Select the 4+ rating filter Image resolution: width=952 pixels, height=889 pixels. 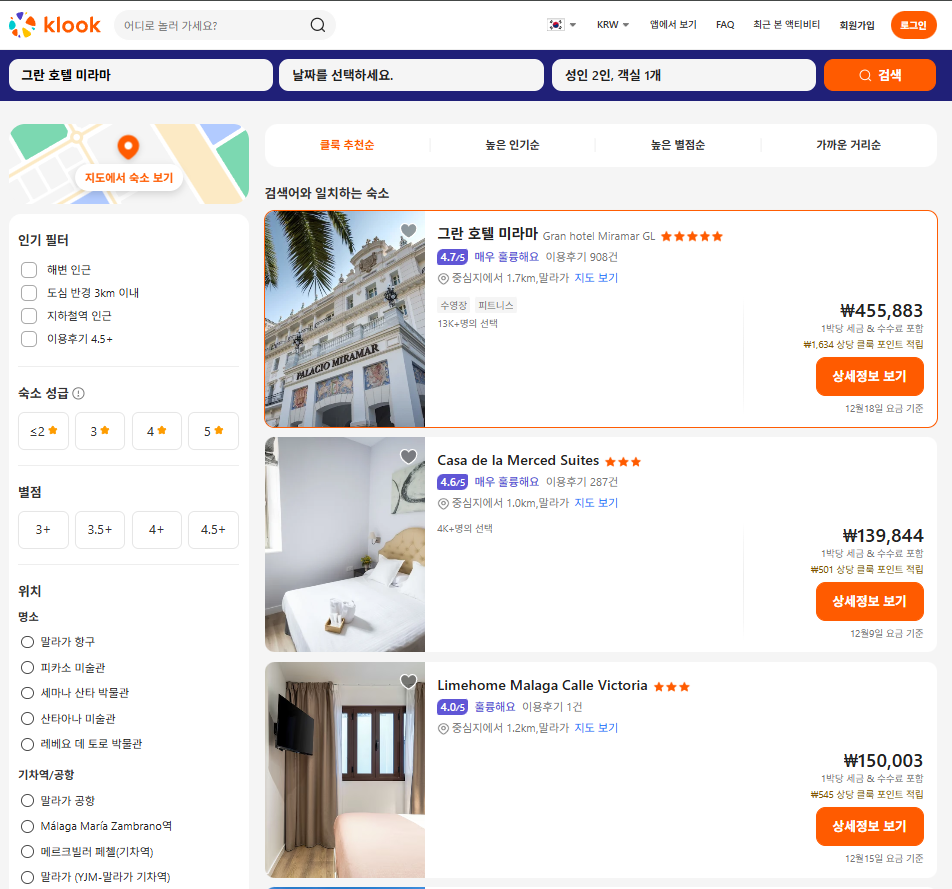157,530
